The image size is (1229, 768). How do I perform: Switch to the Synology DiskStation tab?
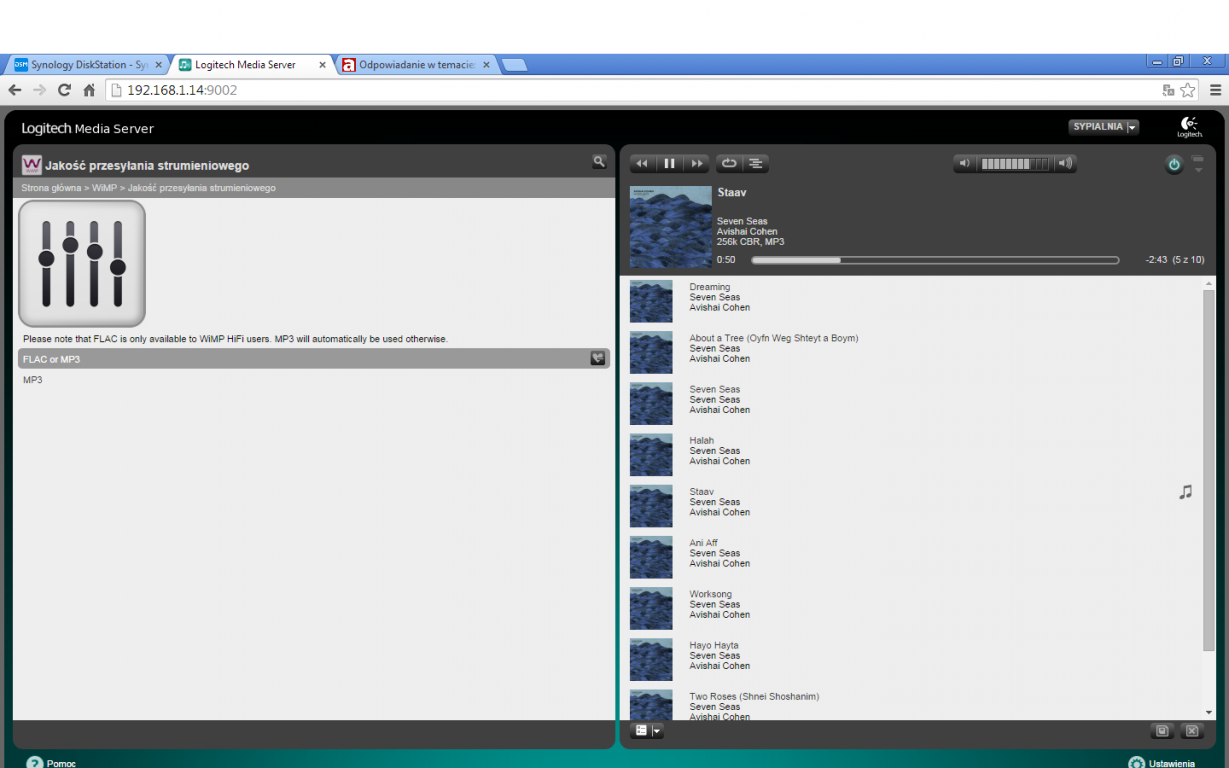pyautogui.click(x=86, y=65)
